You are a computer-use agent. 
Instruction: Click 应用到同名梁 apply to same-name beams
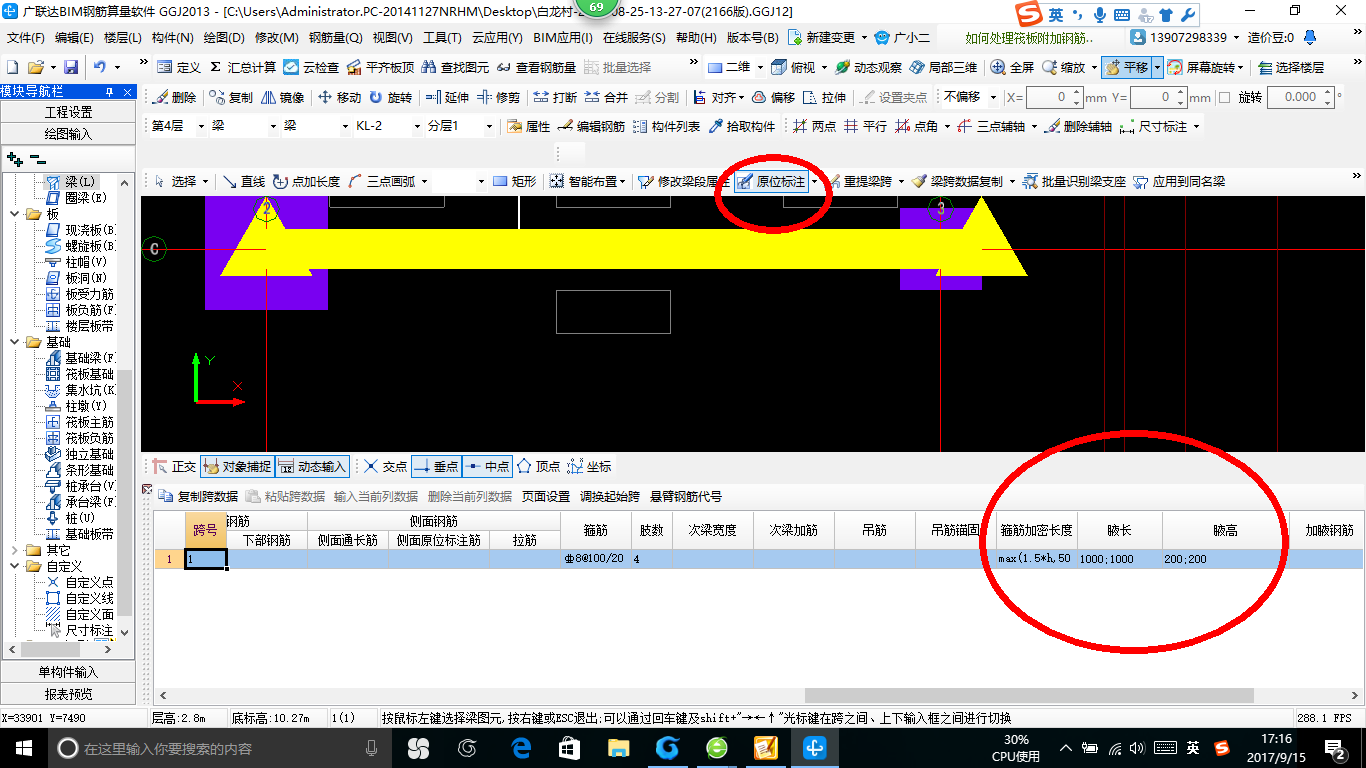1179,181
